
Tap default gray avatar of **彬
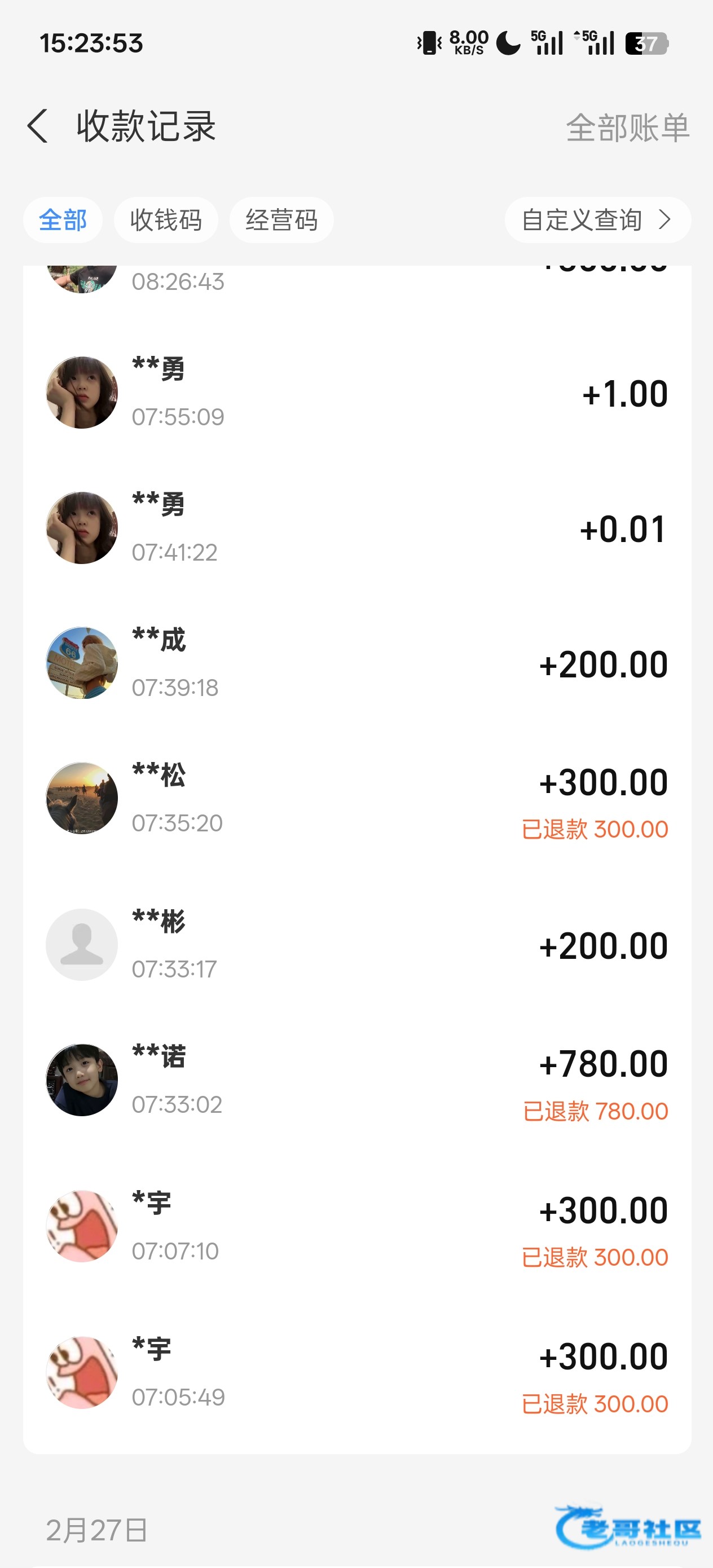(x=82, y=945)
